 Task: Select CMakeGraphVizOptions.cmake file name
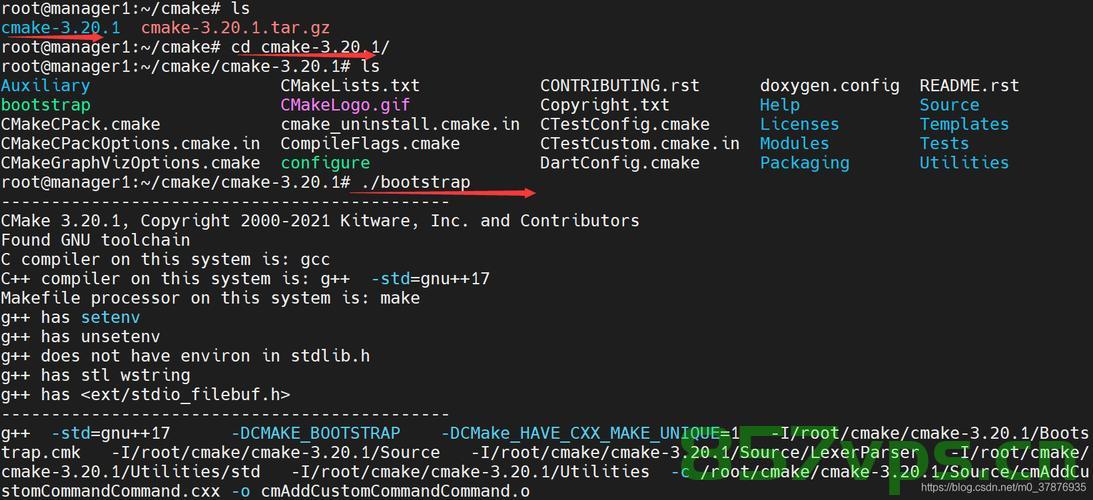click(x=130, y=162)
